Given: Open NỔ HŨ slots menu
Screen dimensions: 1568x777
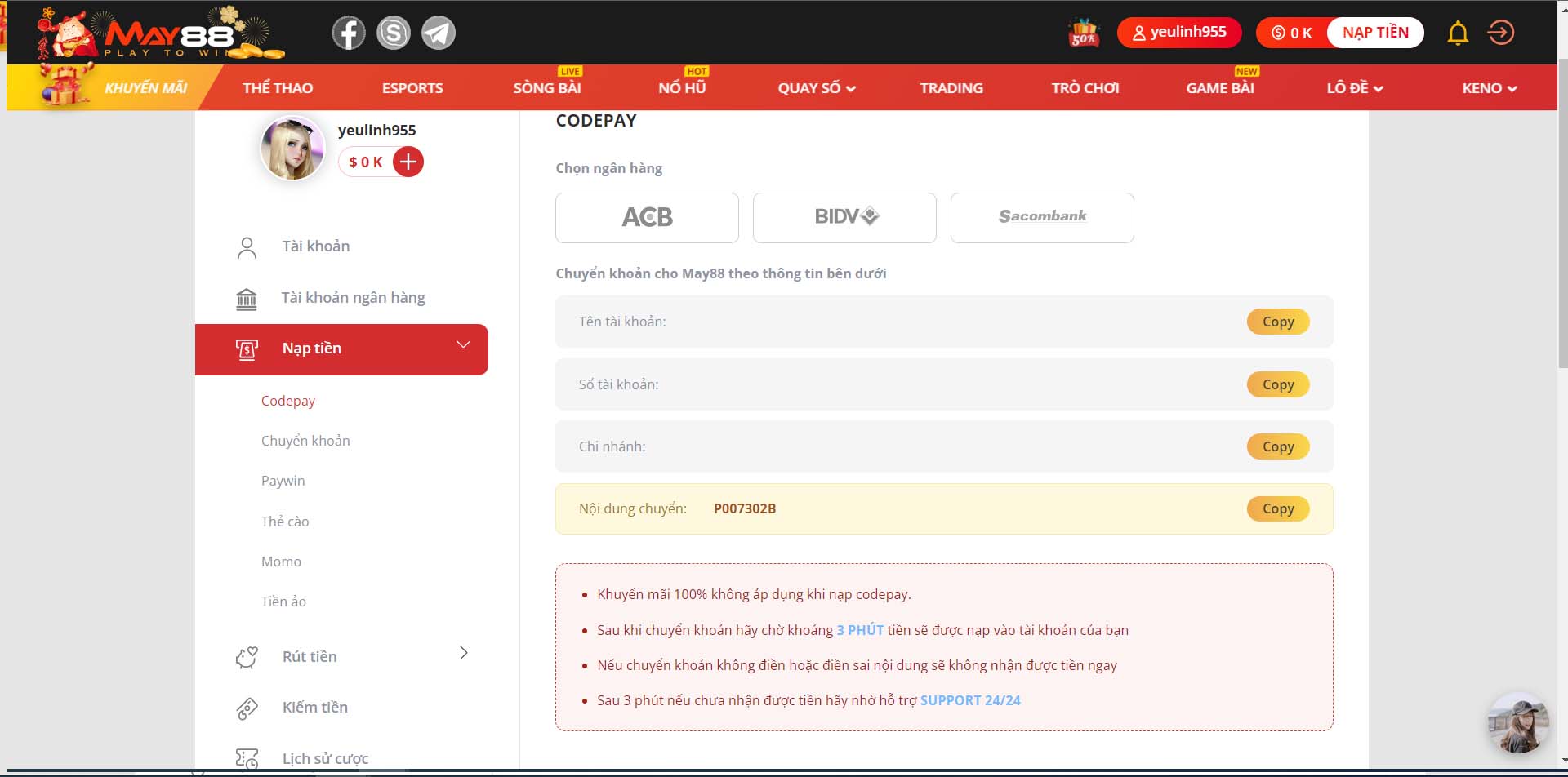Looking at the screenshot, I should [x=682, y=88].
